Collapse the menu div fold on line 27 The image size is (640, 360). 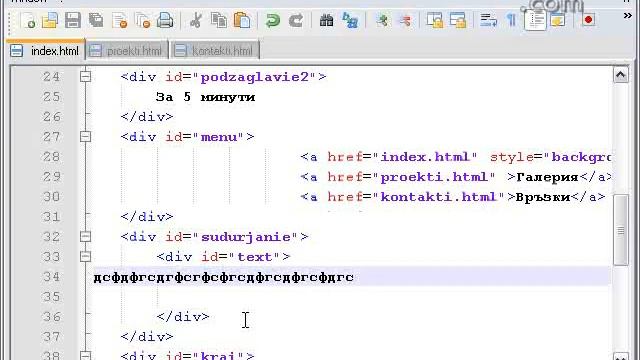pyautogui.click(x=85, y=136)
